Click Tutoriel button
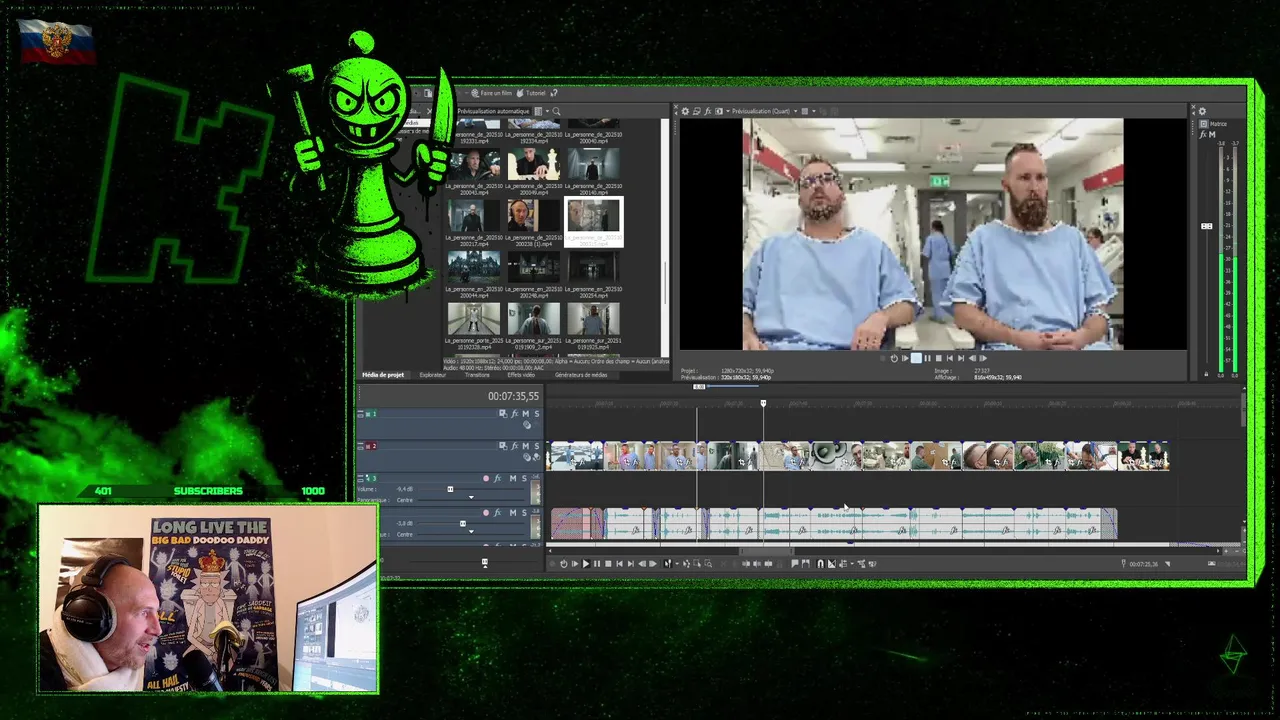This screenshot has width=1280, height=720. (531, 93)
